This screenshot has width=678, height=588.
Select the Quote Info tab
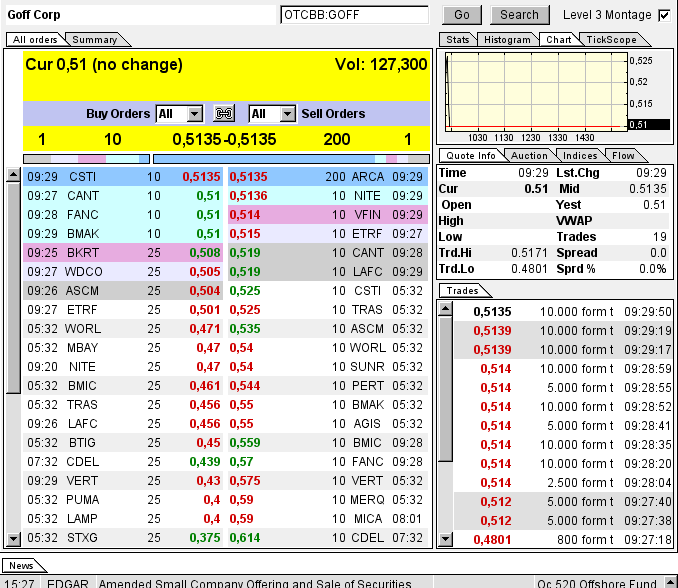(x=471, y=156)
